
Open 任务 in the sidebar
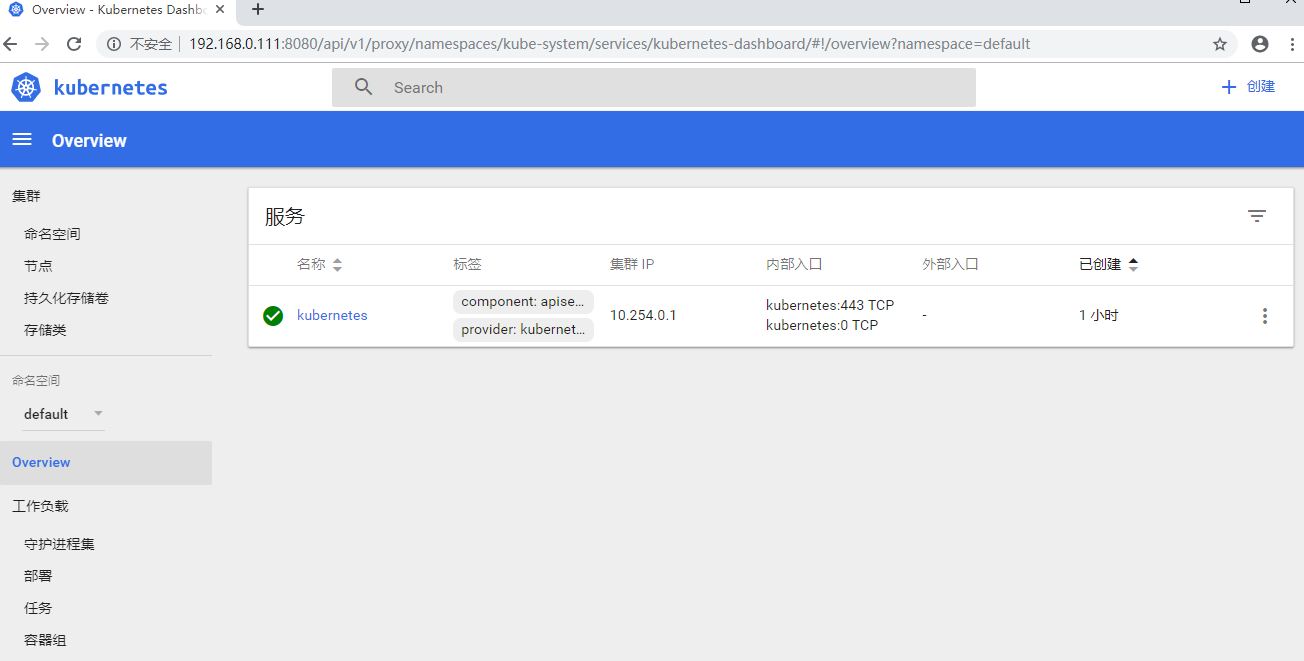(38, 608)
